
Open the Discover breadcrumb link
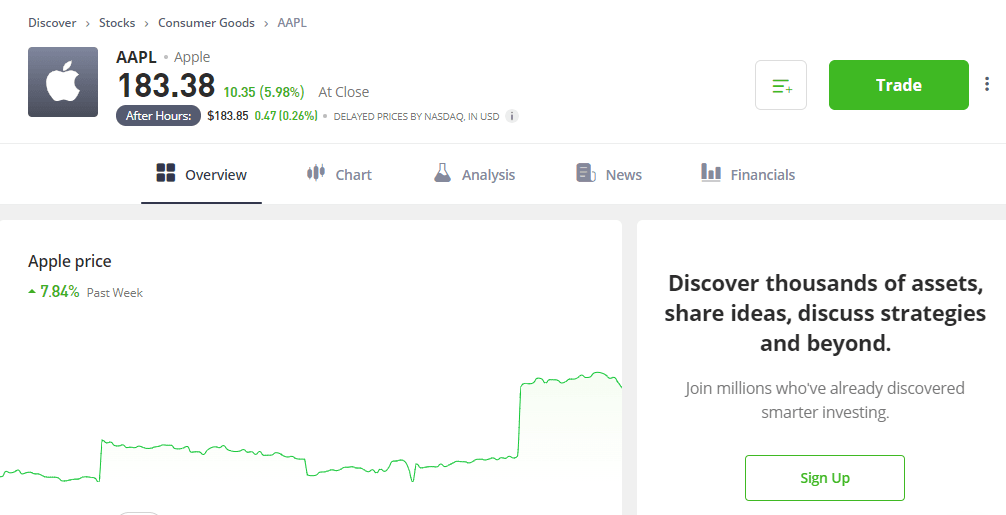(x=52, y=23)
